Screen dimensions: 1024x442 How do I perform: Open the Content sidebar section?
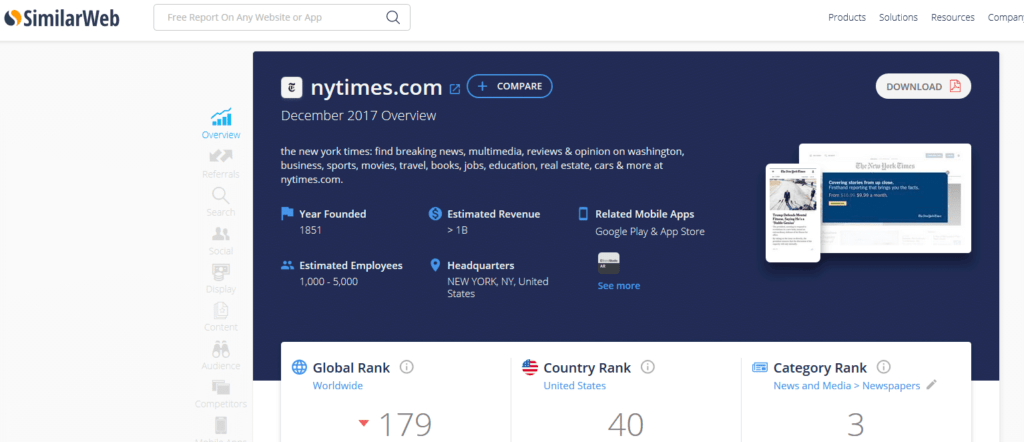pos(221,317)
